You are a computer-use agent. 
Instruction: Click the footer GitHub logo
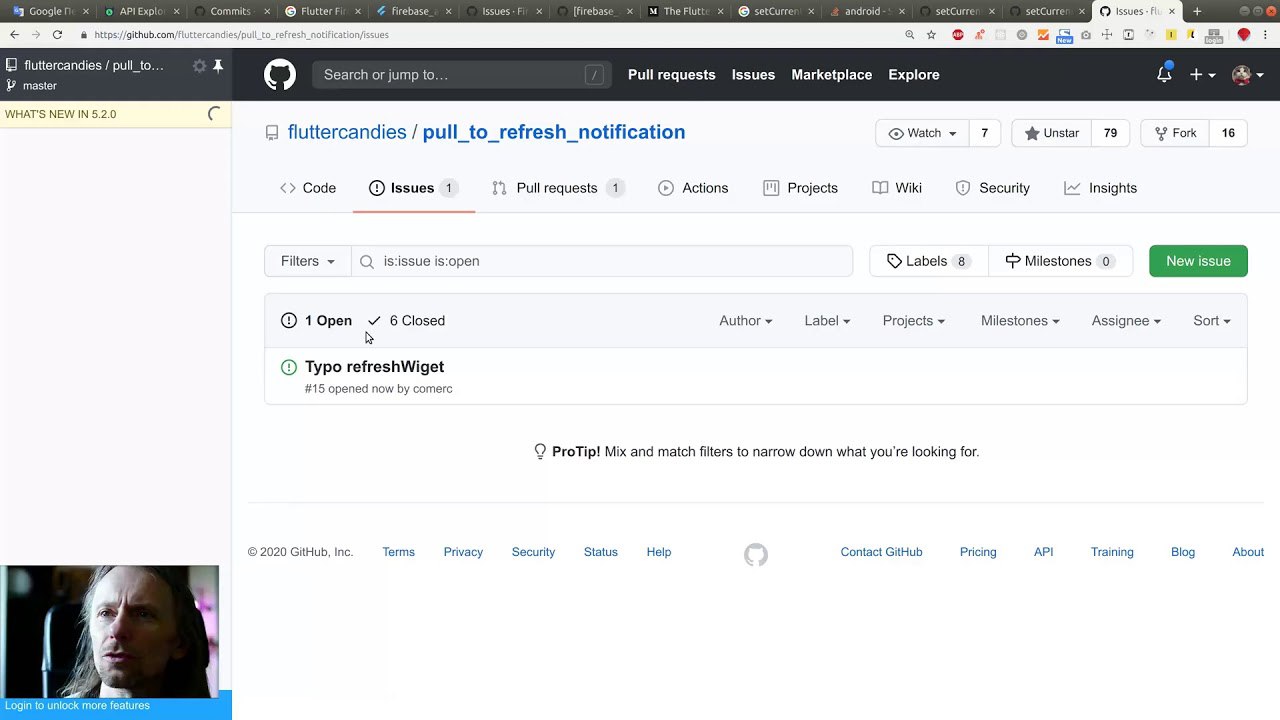tap(756, 554)
